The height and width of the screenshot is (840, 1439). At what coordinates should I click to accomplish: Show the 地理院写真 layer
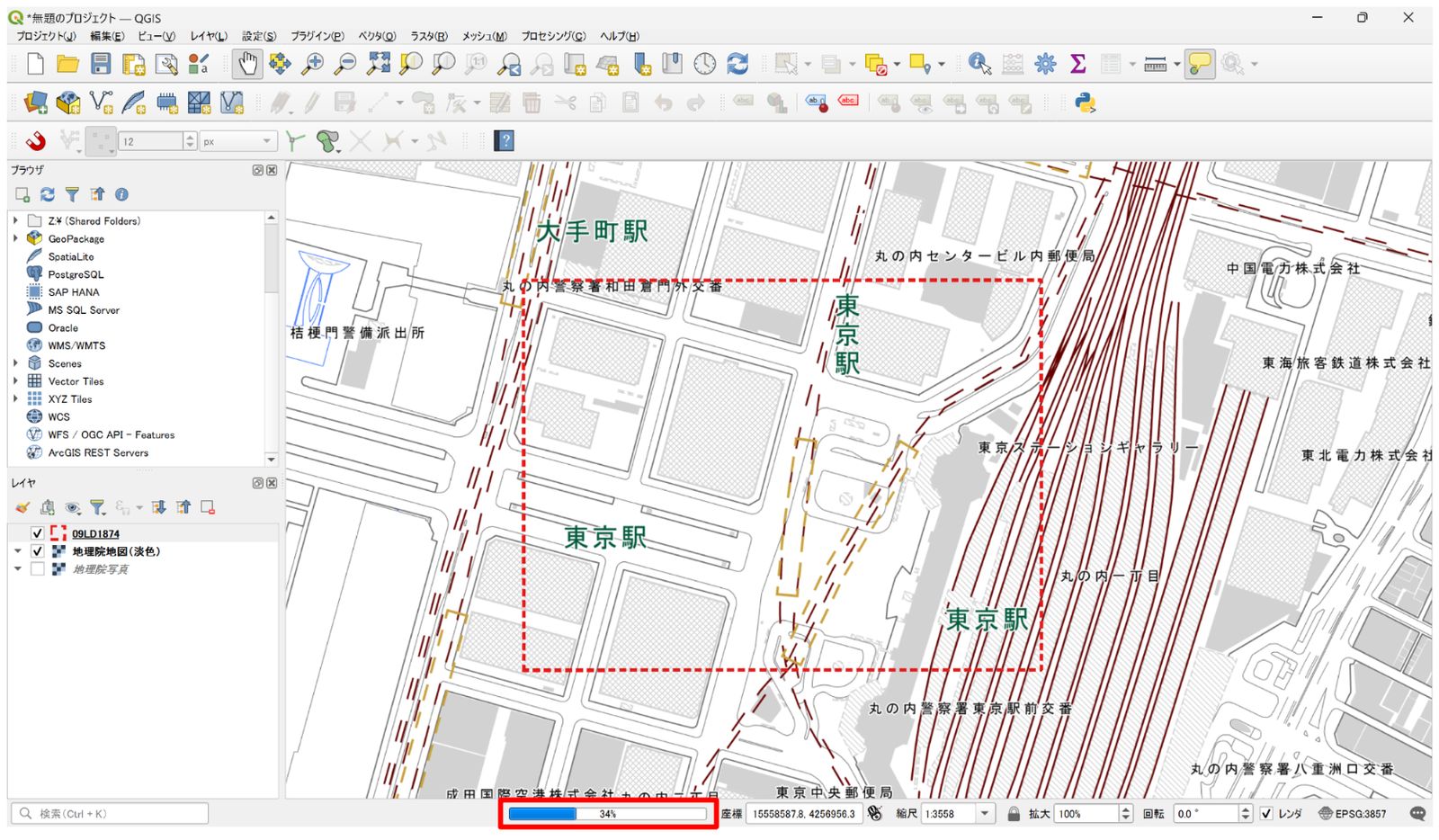37,569
